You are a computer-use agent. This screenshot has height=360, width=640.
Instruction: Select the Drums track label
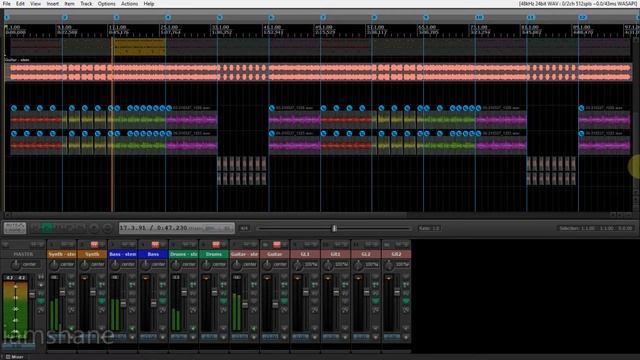214,254
